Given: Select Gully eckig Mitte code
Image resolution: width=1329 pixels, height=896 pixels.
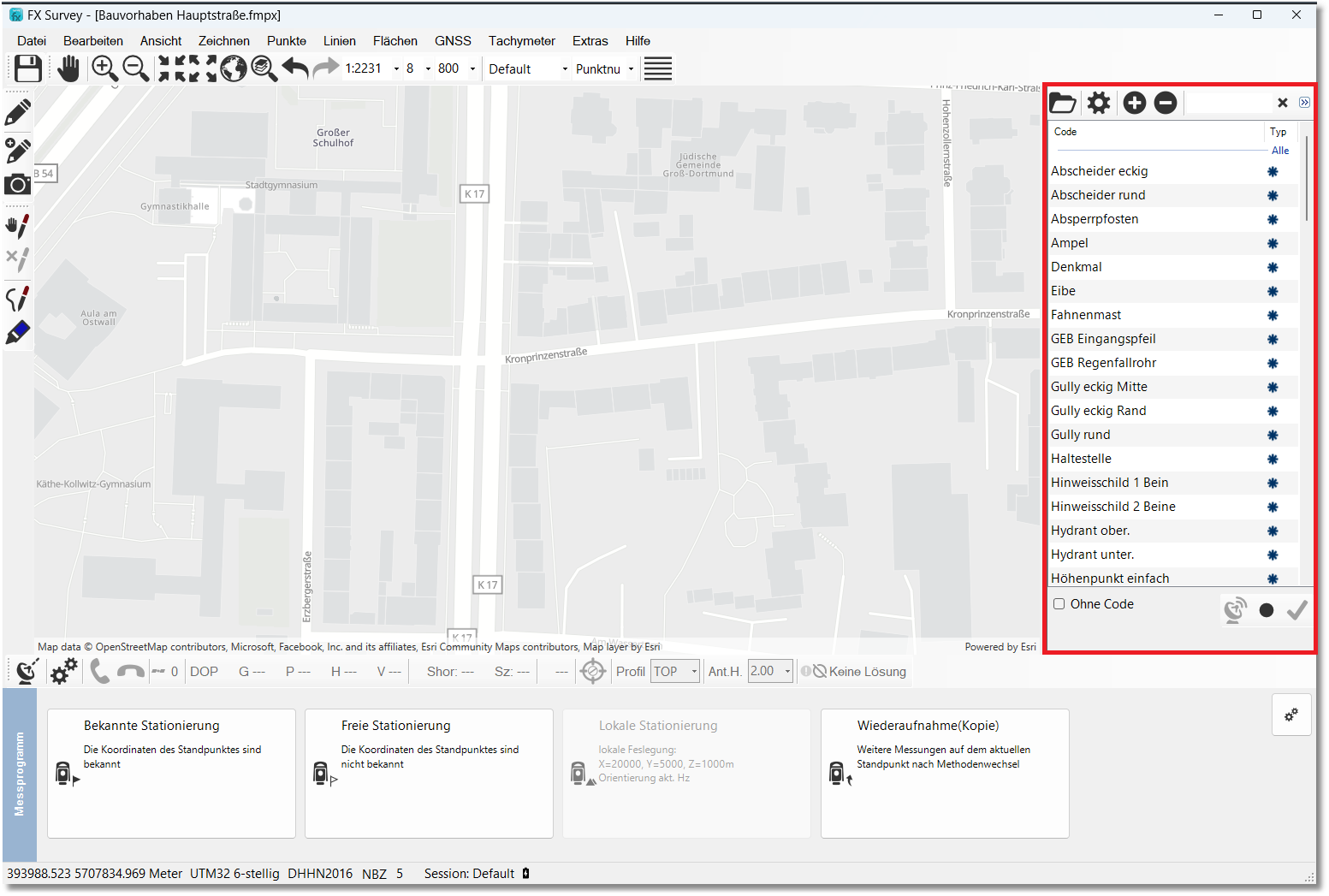Looking at the screenshot, I should point(1099,387).
